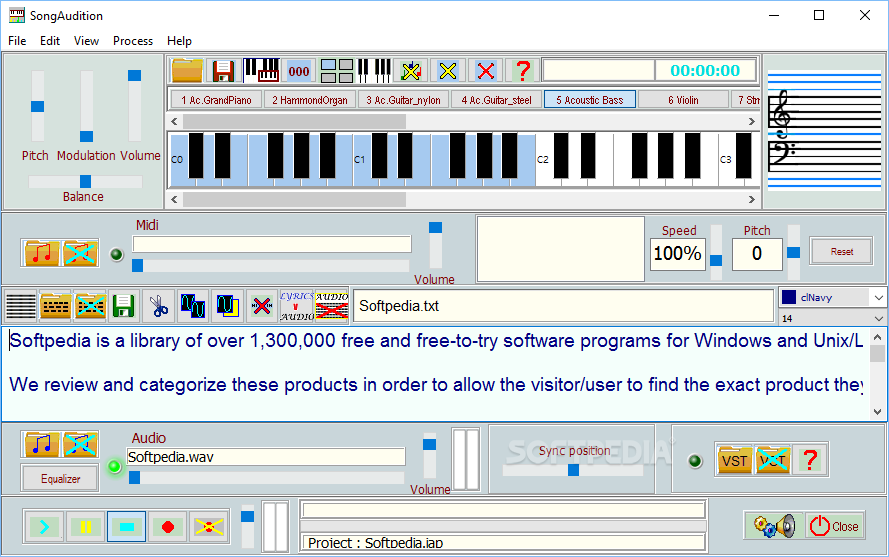Click the Pitch slider in keyboard panel
The height and width of the screenshot is (557, 889).
[37, 106]
